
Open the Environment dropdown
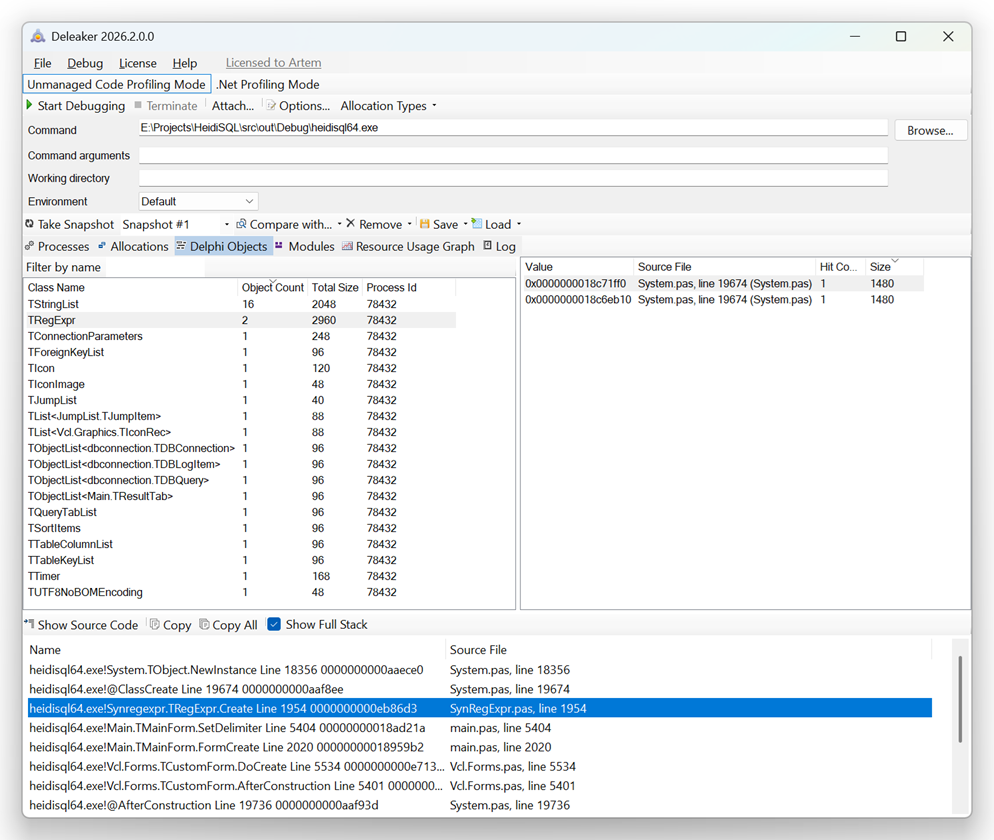pos(198,202)
